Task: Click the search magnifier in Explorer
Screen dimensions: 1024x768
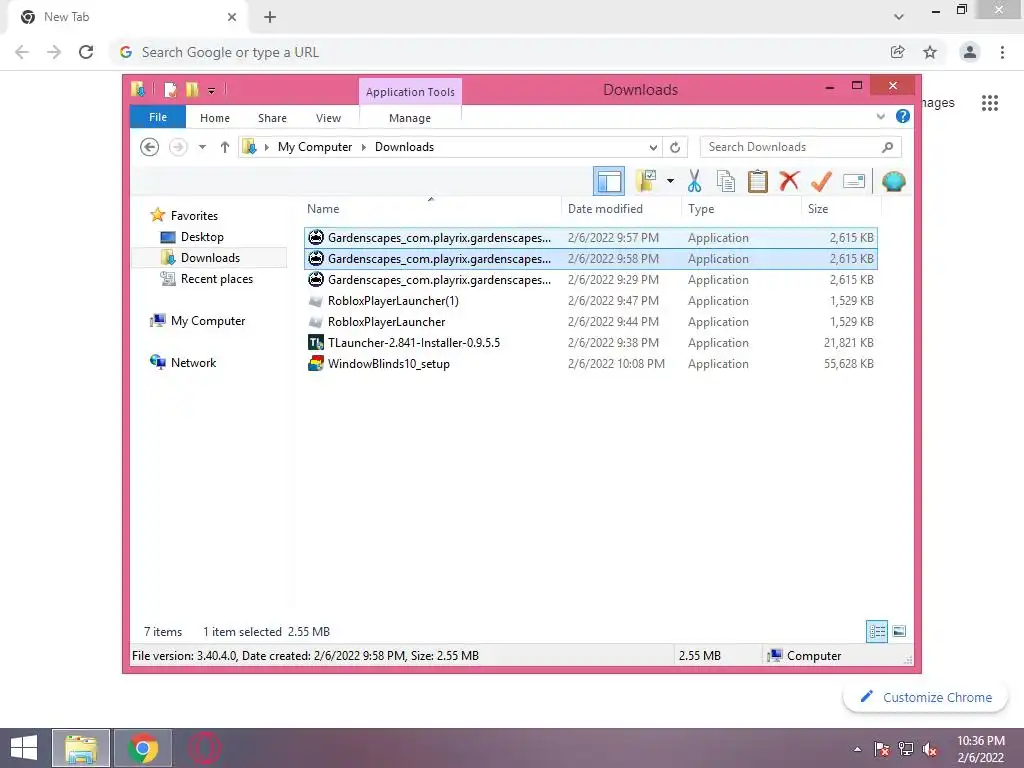Action: [888, 147]
